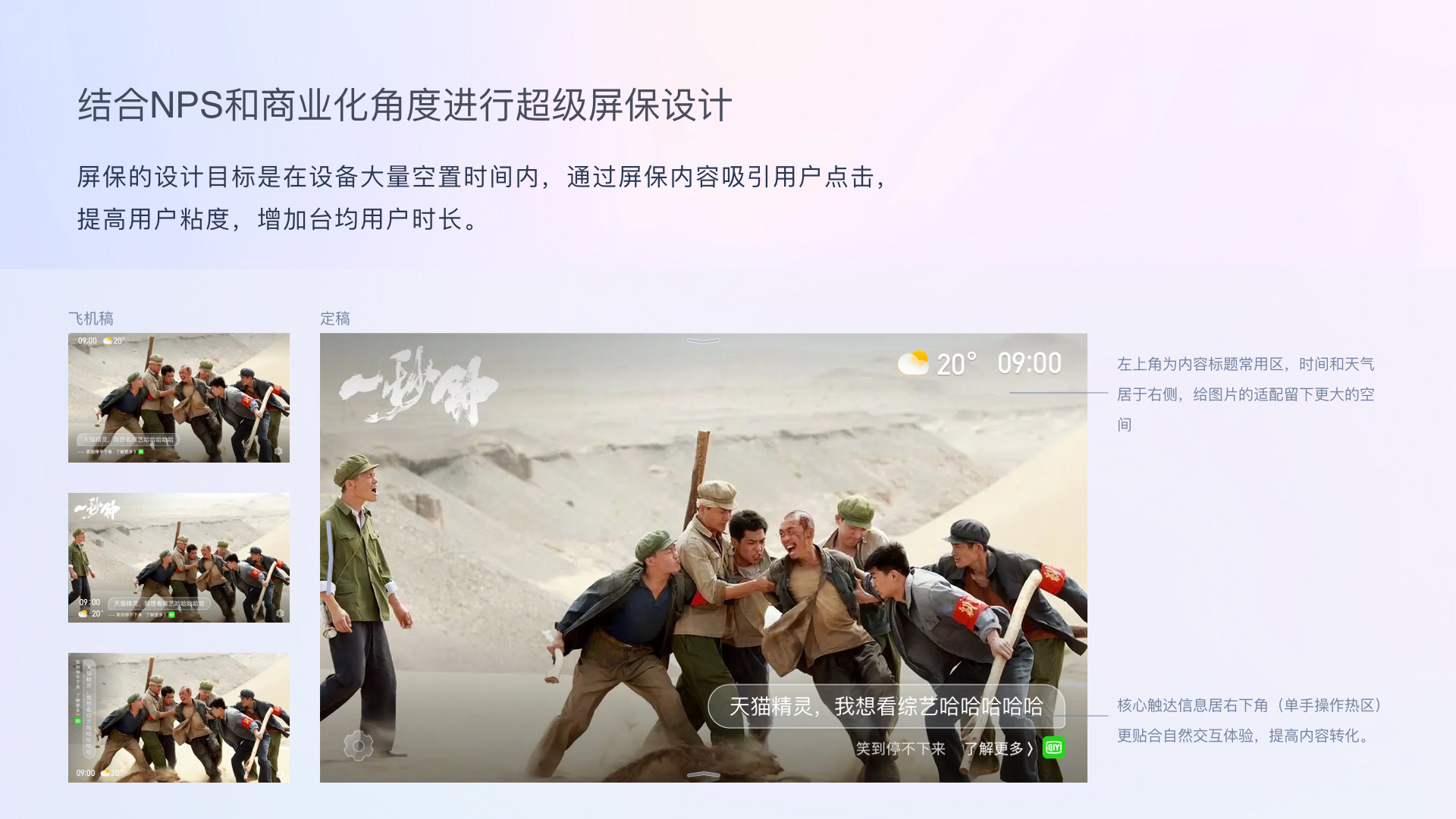Open the second draft thumbnail with title logo

click(179, 557)
